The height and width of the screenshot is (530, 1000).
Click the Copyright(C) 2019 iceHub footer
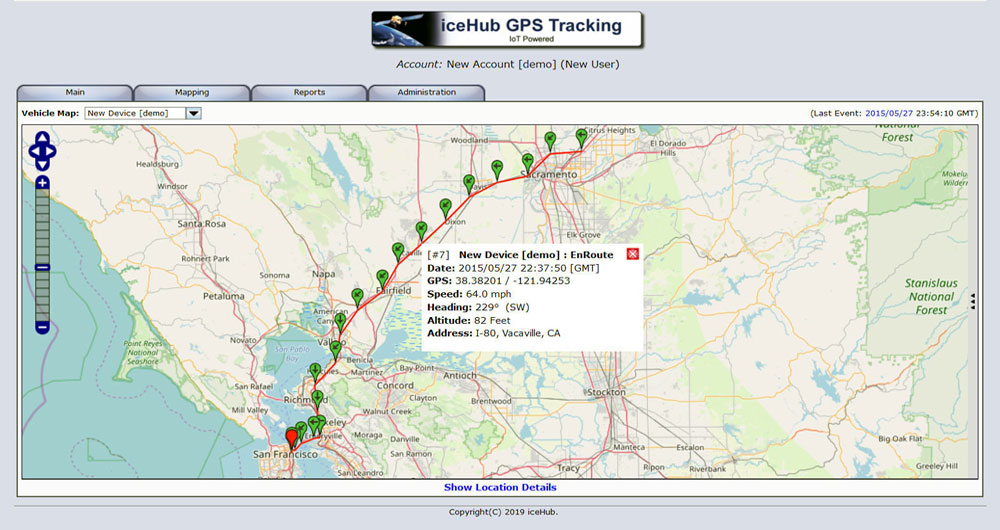point(503,512)
